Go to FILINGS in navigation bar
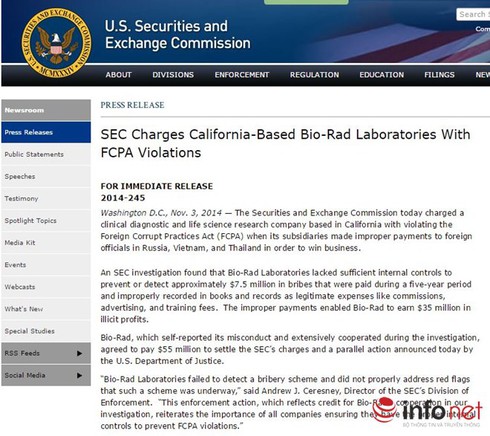 (x=439, y=75)
